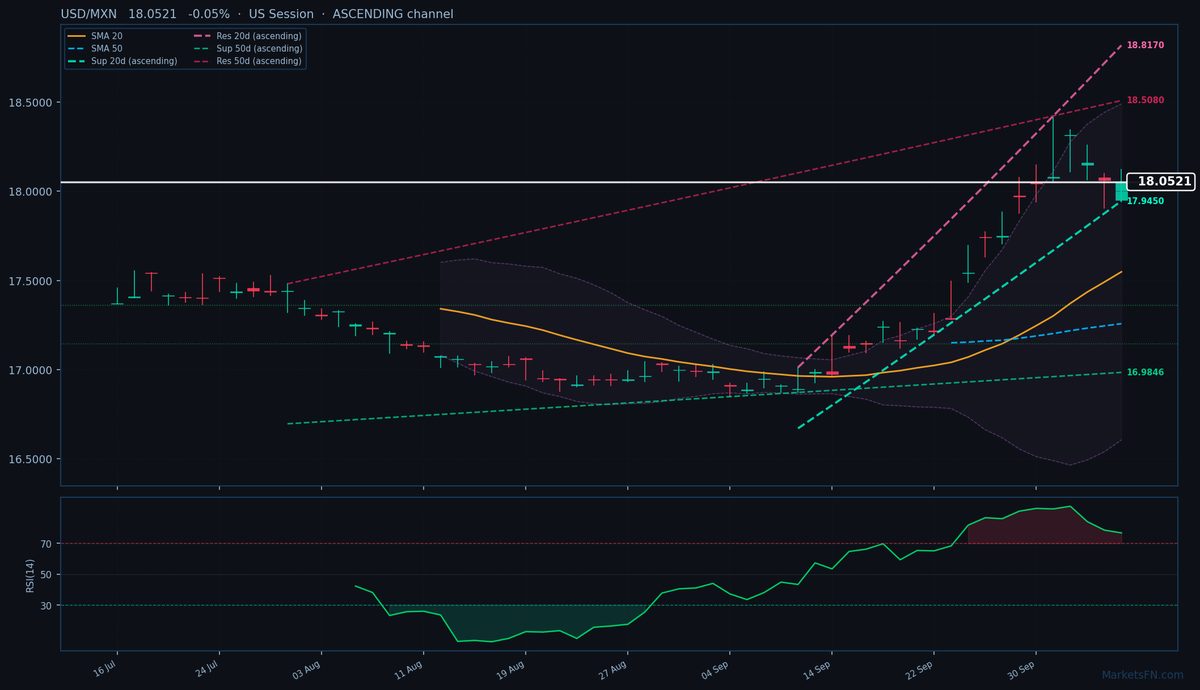Screen dimensions: 1200x690
Task: Click the 17.9450 support level label
Action: 1145,201
